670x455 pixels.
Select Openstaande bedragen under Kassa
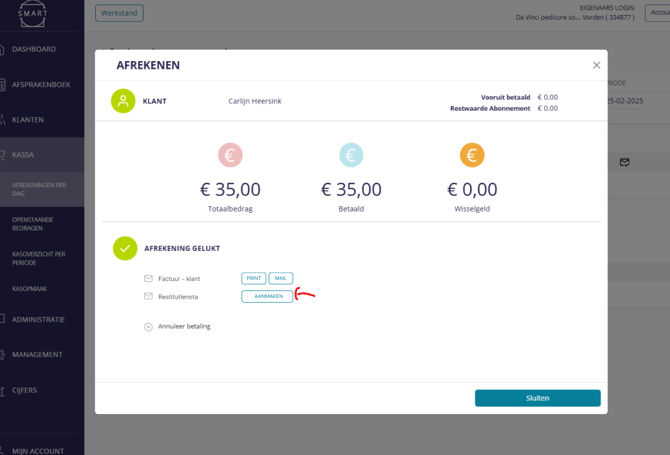tap(33, 224)
